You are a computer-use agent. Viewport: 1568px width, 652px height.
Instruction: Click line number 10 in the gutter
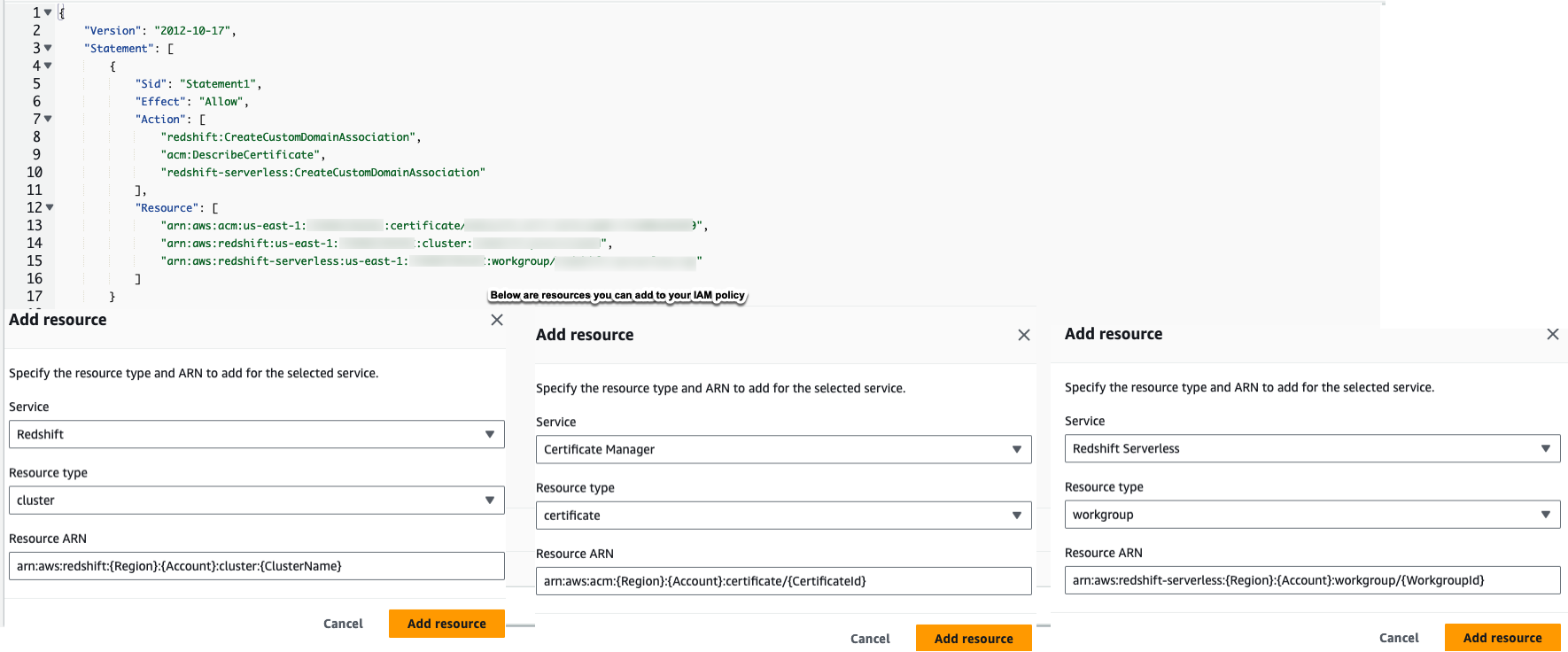35,173
